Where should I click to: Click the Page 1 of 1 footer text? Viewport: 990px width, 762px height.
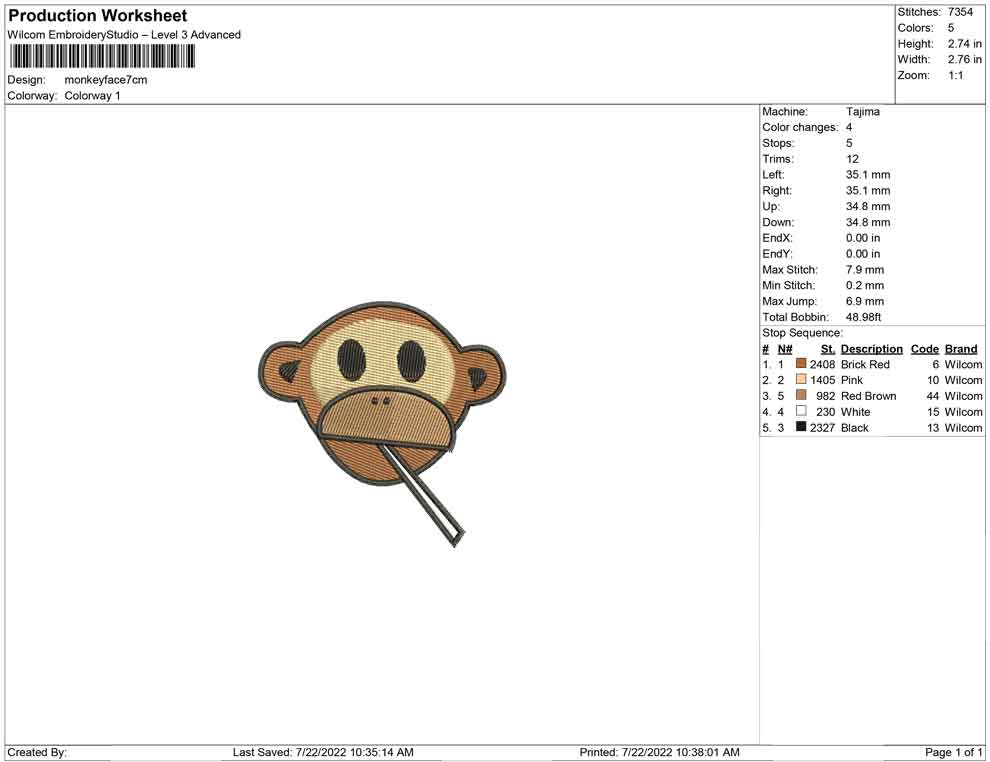click(x=954, y=752)
